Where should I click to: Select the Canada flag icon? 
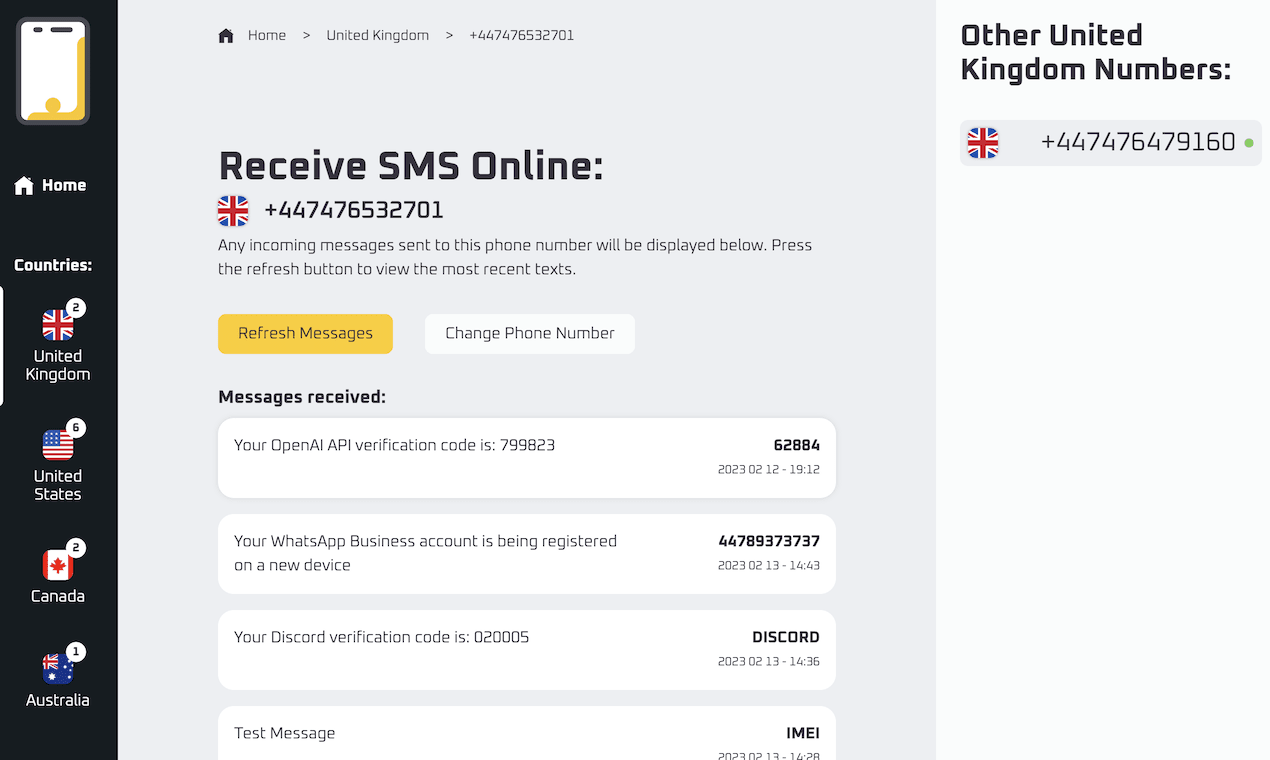(58, 565)
